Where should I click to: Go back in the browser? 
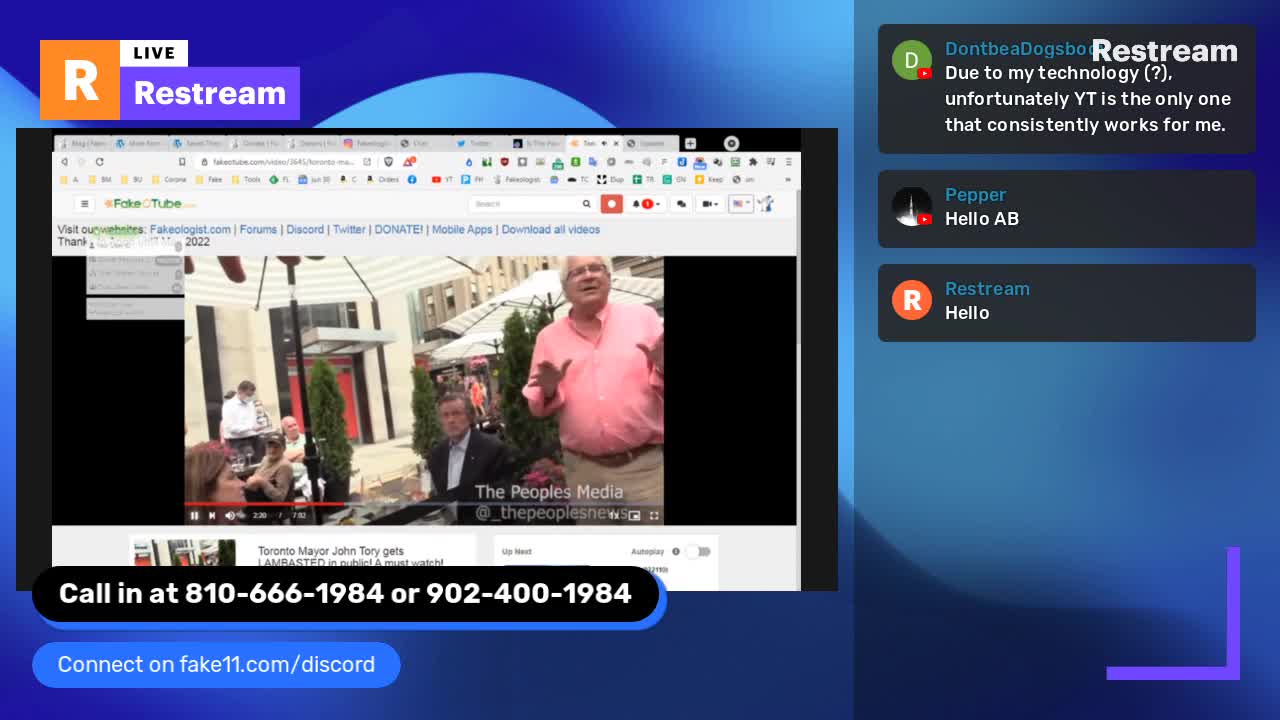coord(64,162)
